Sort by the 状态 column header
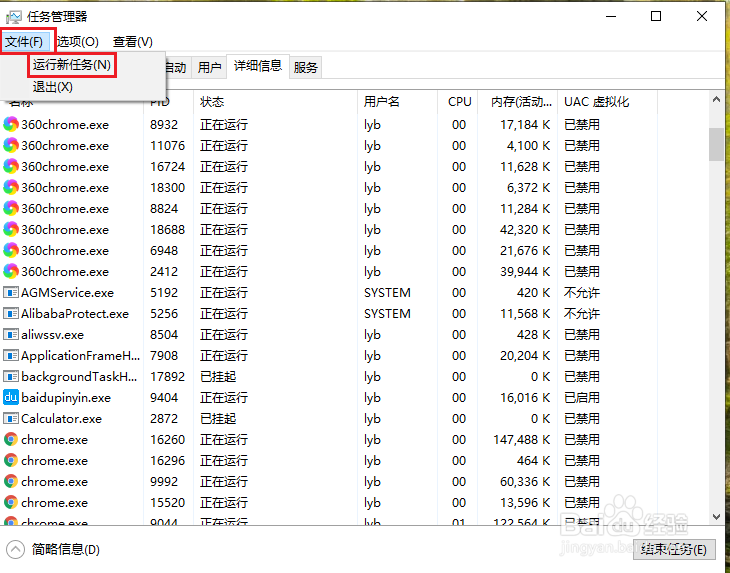This screenshot has height=573, width=730. click(276, 102)
